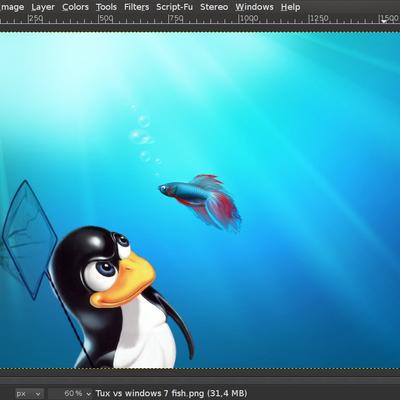Open the Colors menu

75,7
